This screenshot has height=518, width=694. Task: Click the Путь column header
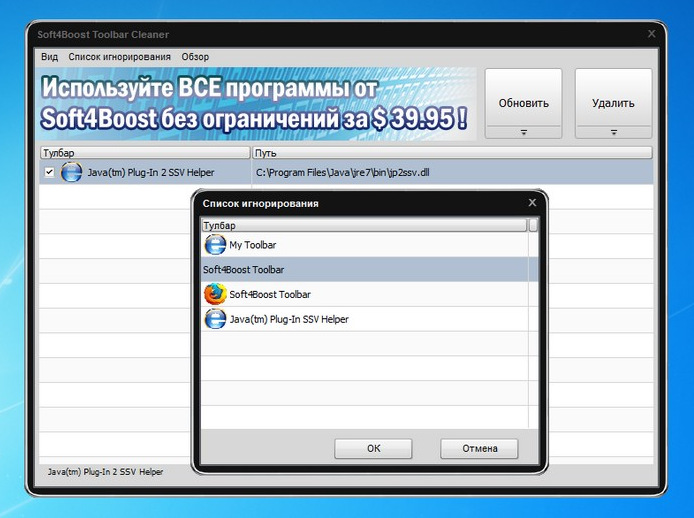click(452, 153)
